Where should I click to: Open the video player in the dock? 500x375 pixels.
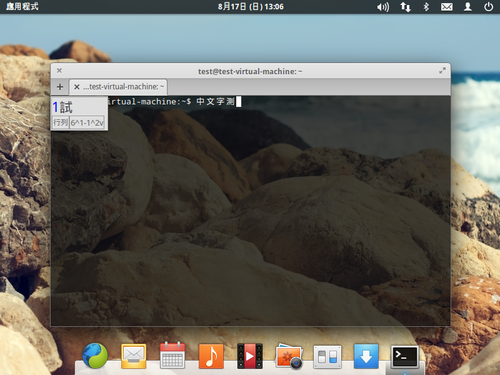pos(250,356)
